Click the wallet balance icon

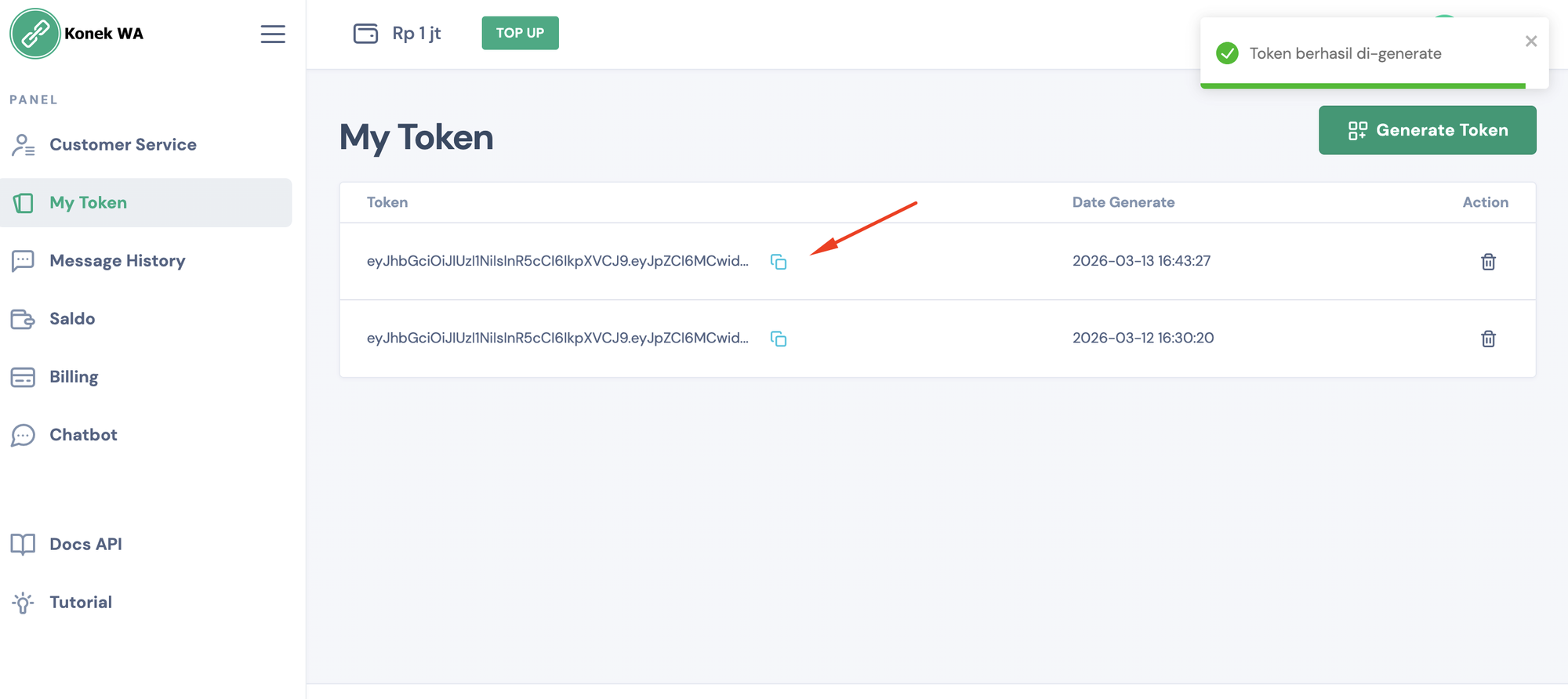365,34
